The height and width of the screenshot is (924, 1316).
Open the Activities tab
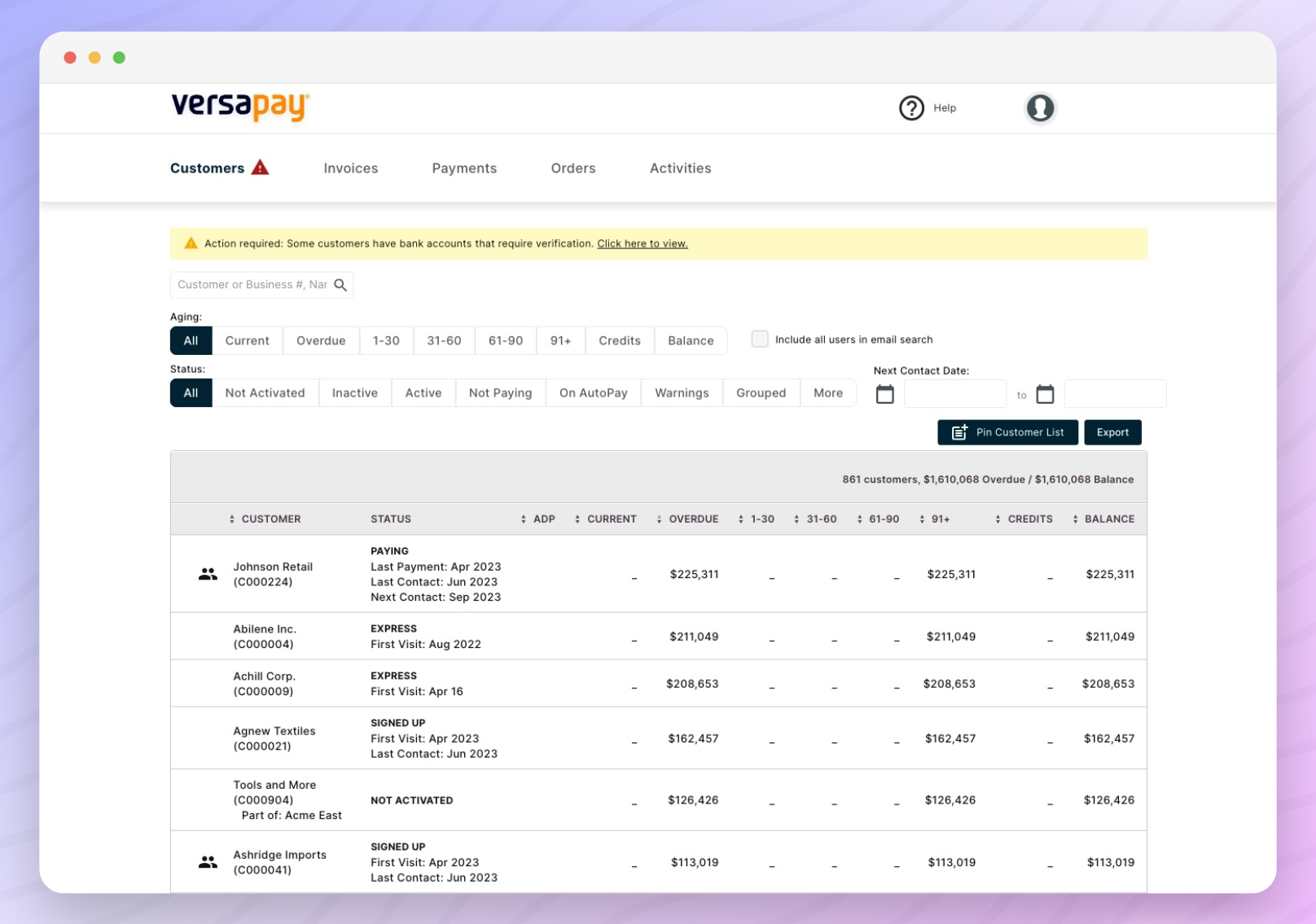tap(681, 168)
